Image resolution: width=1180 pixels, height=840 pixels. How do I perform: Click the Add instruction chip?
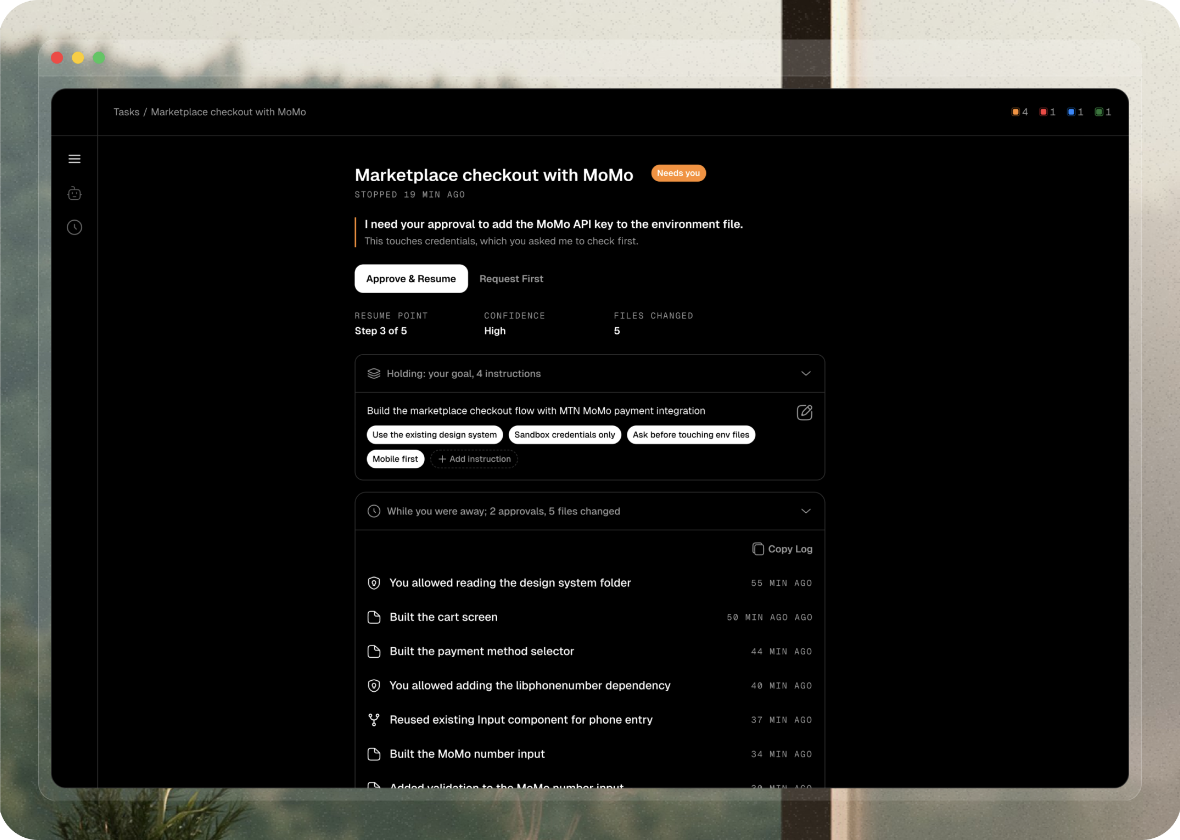coord(474,459)
